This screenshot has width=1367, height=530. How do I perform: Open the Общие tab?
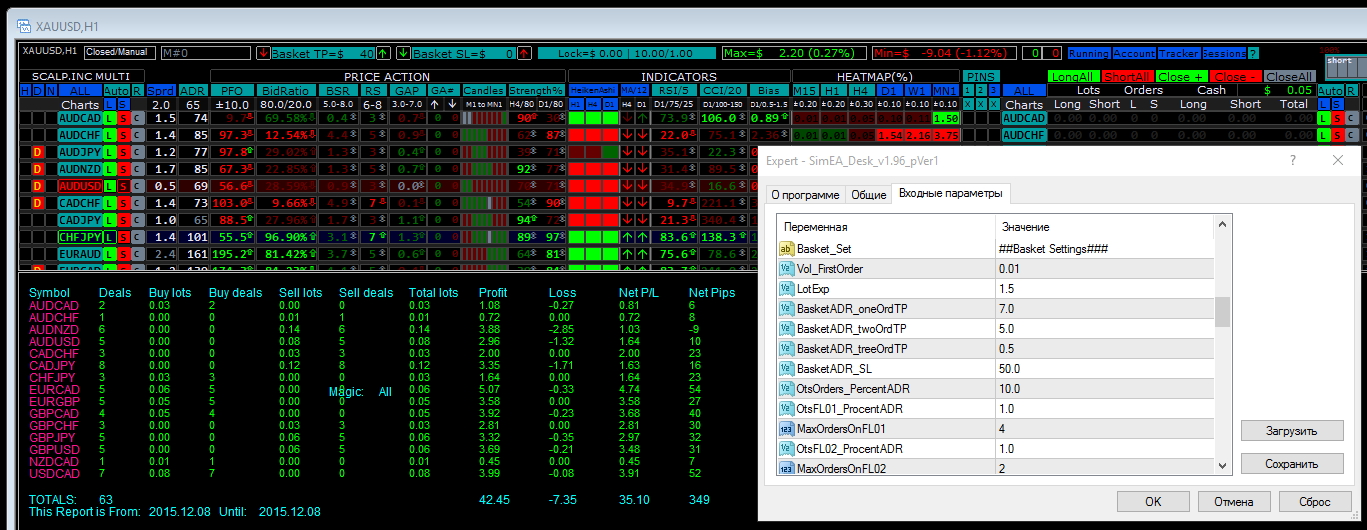868,194
